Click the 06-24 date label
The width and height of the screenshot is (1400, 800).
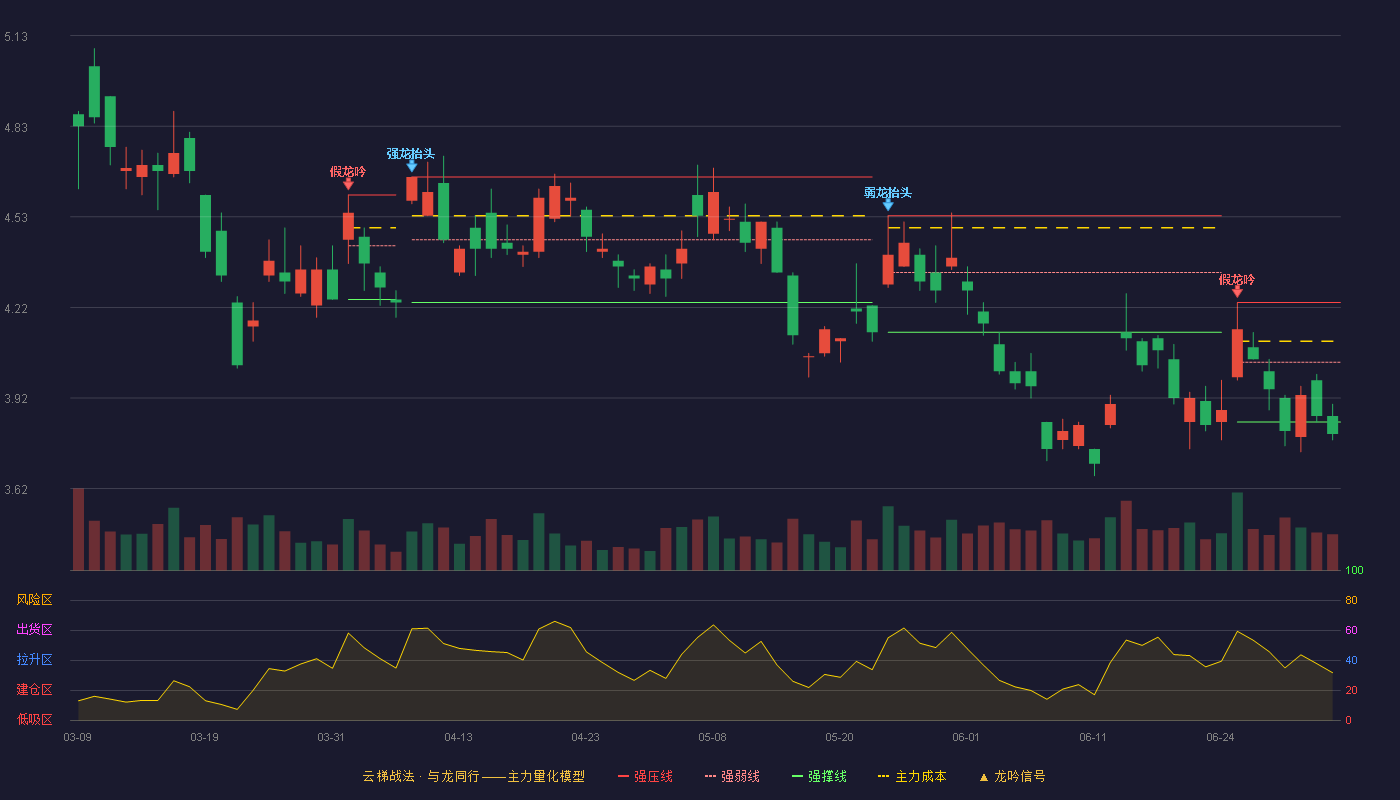(1220, 737)
